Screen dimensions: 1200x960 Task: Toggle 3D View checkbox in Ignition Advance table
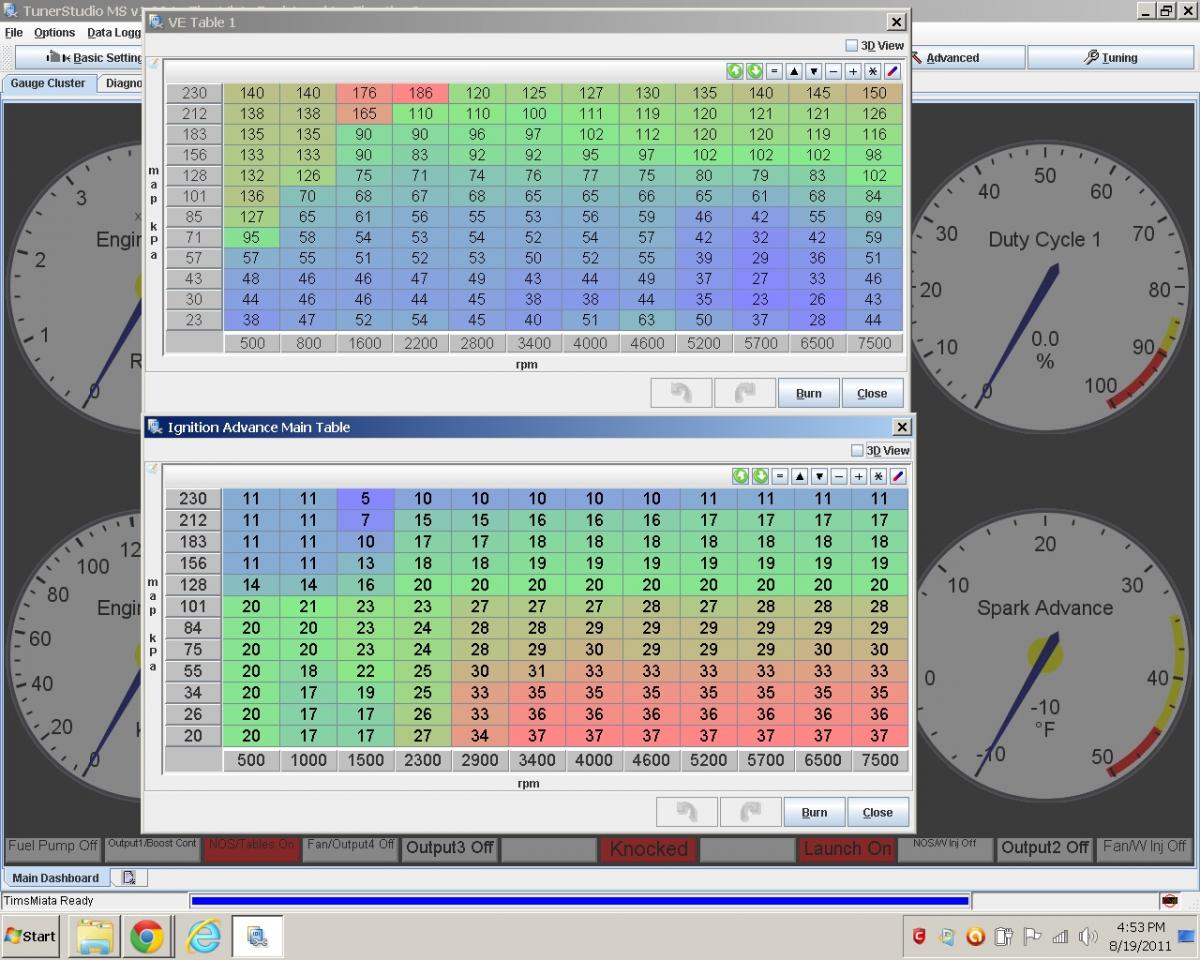click(x=857, y=451)
